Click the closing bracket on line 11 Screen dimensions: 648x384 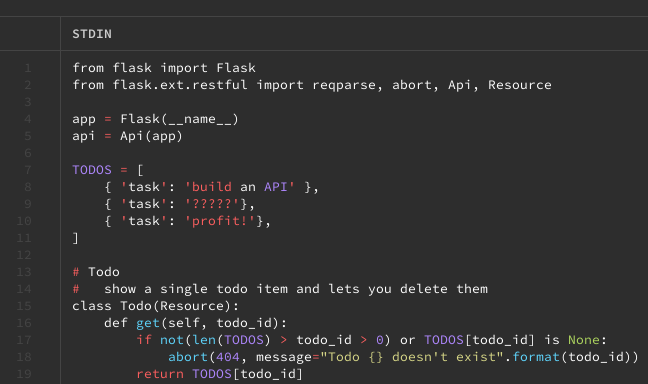[x=76, y=238]
